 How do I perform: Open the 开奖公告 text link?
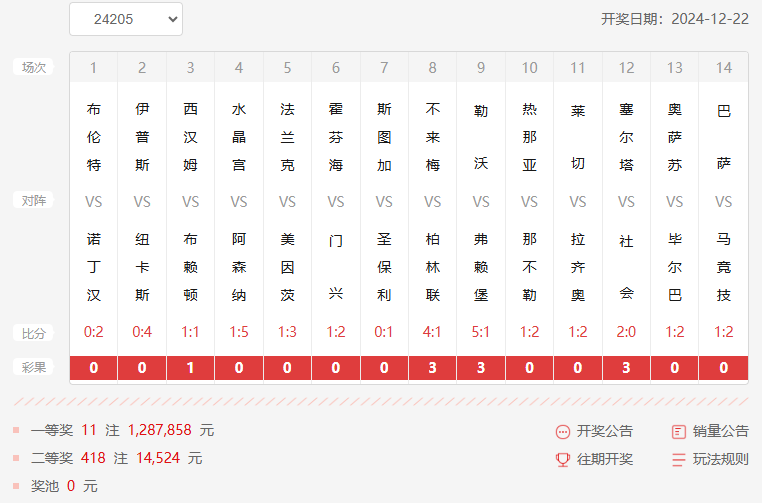click(605, 432)
